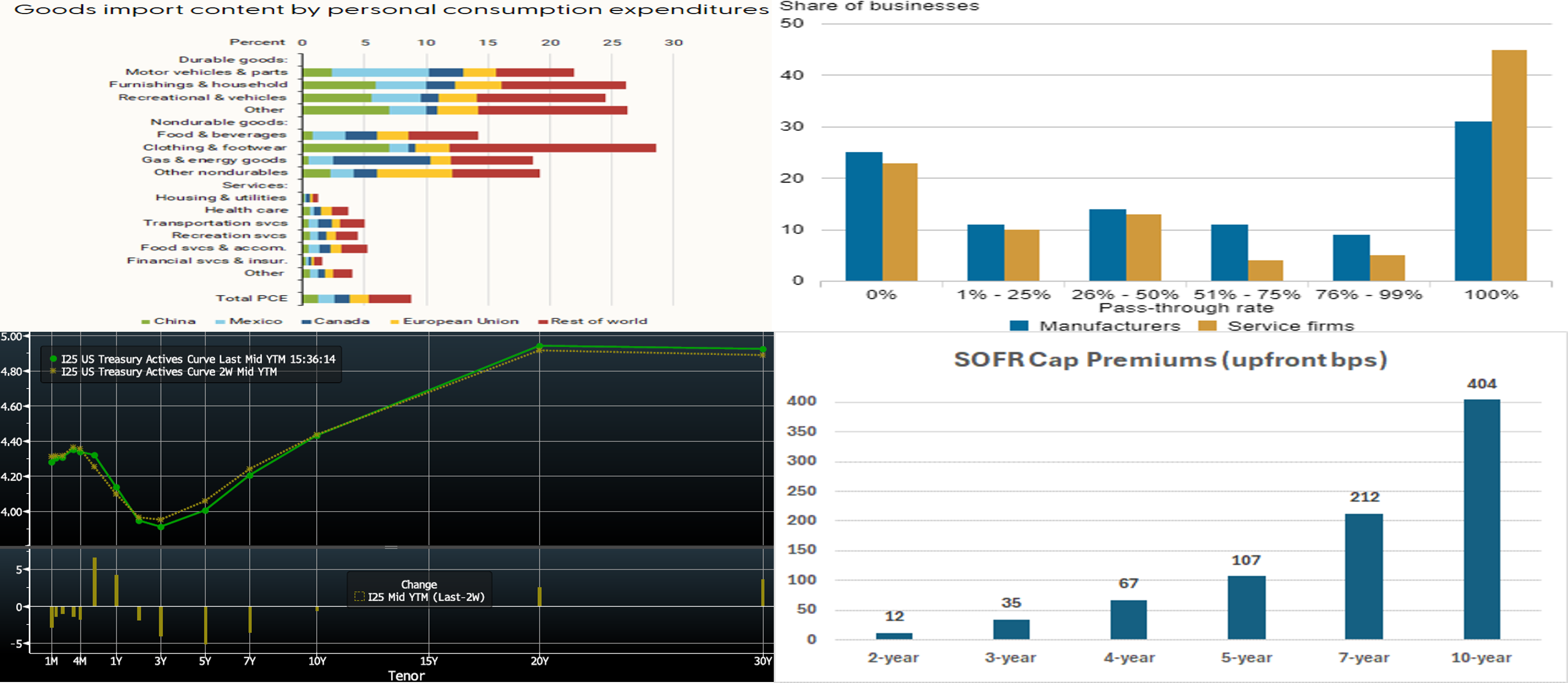Viewport: 1568px width, 683px height.
Task: Click the Total PCE bar
Action: (x=357, y=298)
